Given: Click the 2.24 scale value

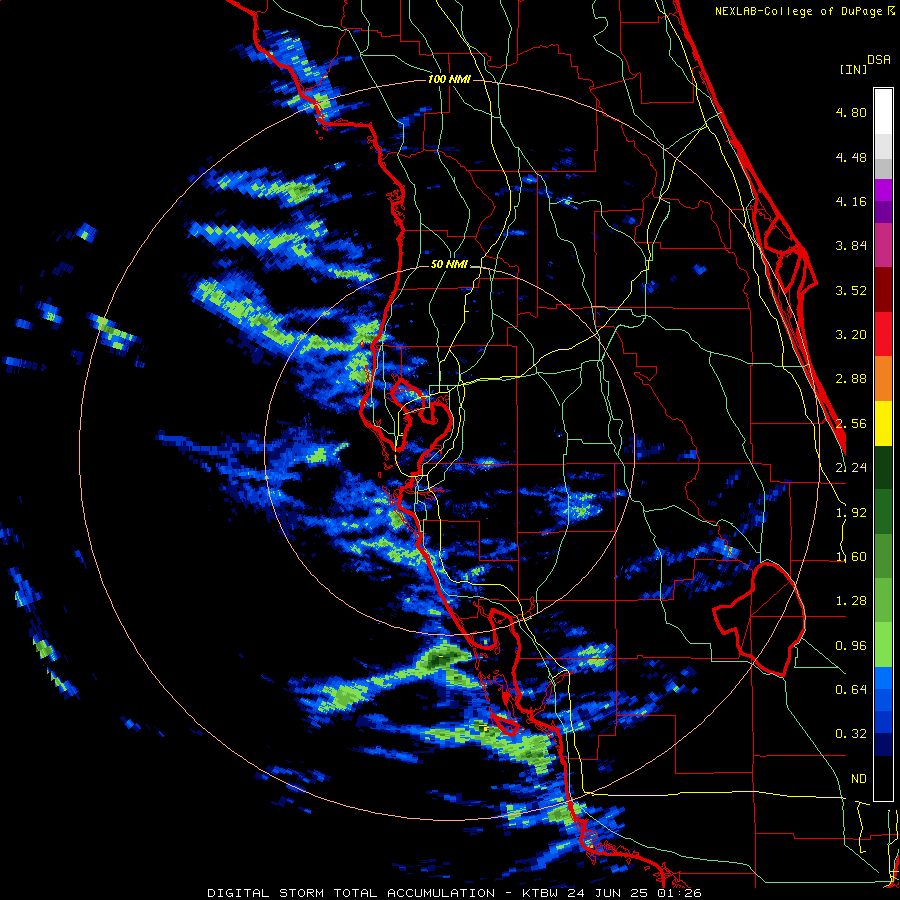Looking at the screenshot, I should pos(851,468).
